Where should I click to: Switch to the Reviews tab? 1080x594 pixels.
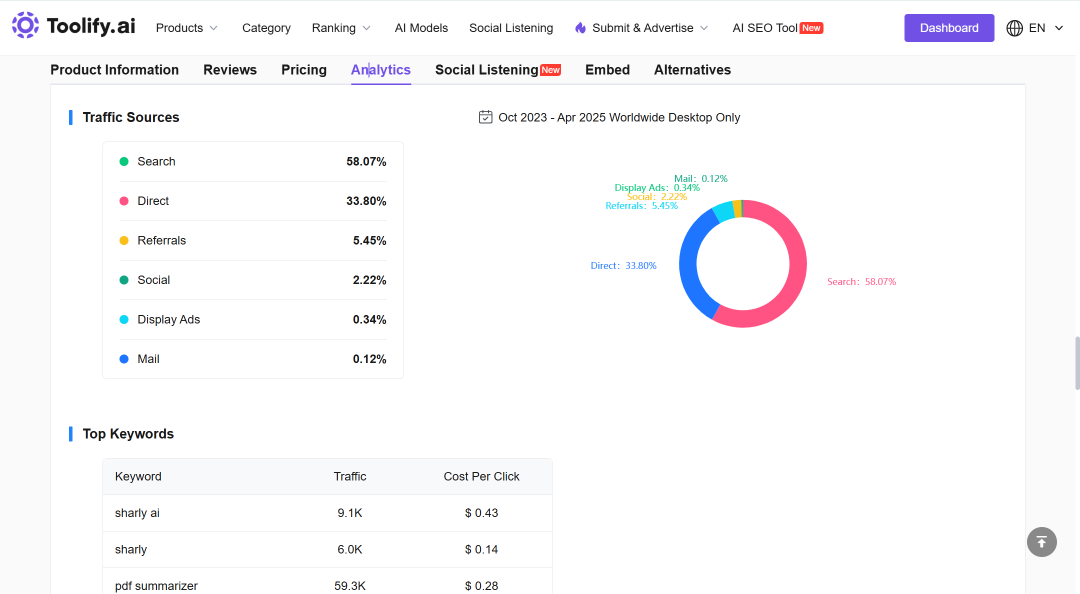click(x=230, y=70)
